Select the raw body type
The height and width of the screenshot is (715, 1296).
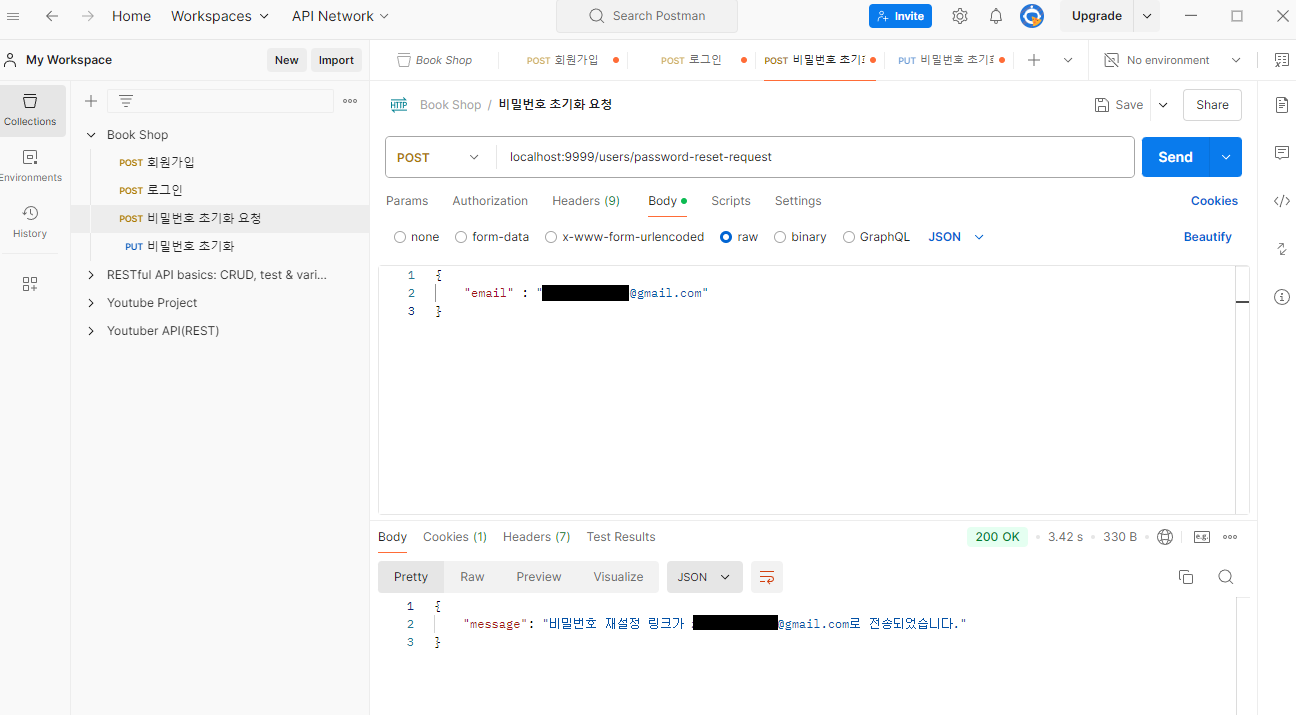[726, 237]
